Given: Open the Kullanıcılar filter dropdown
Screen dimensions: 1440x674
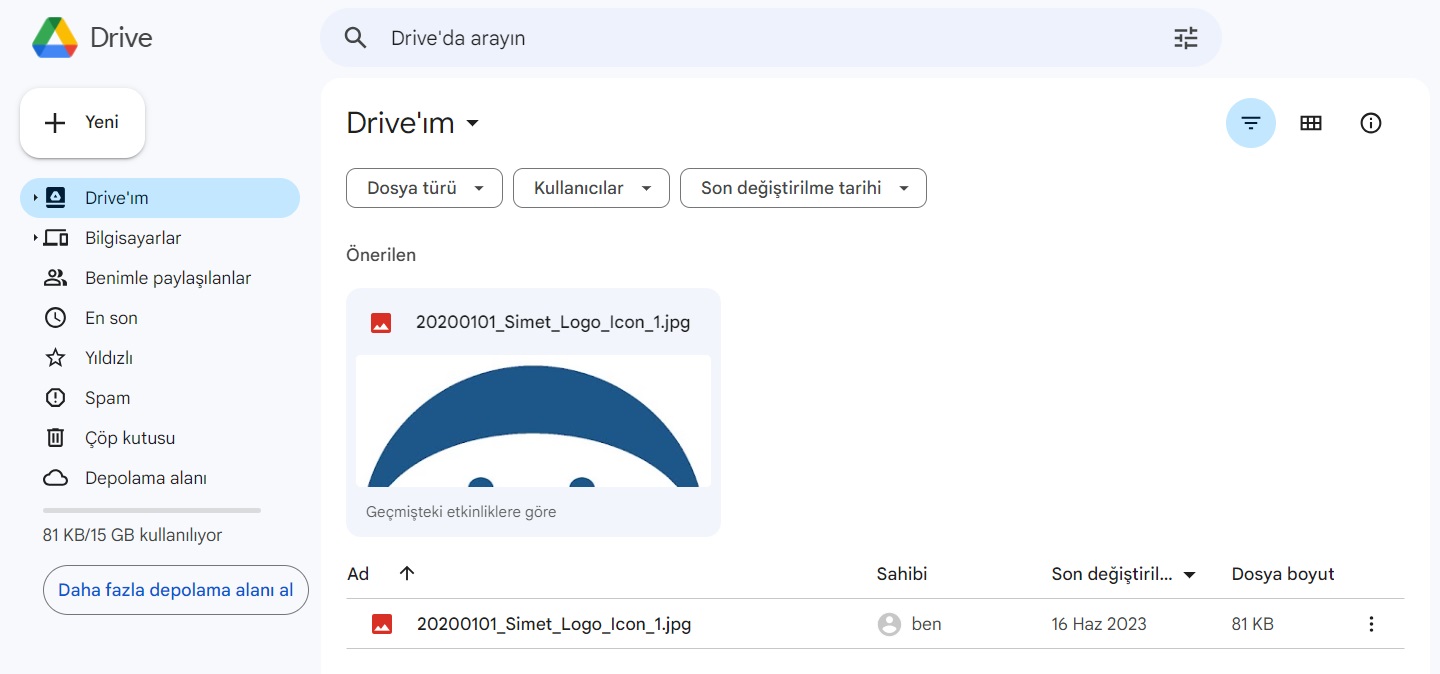Looking at the screenshot, I should pos(591,188).
